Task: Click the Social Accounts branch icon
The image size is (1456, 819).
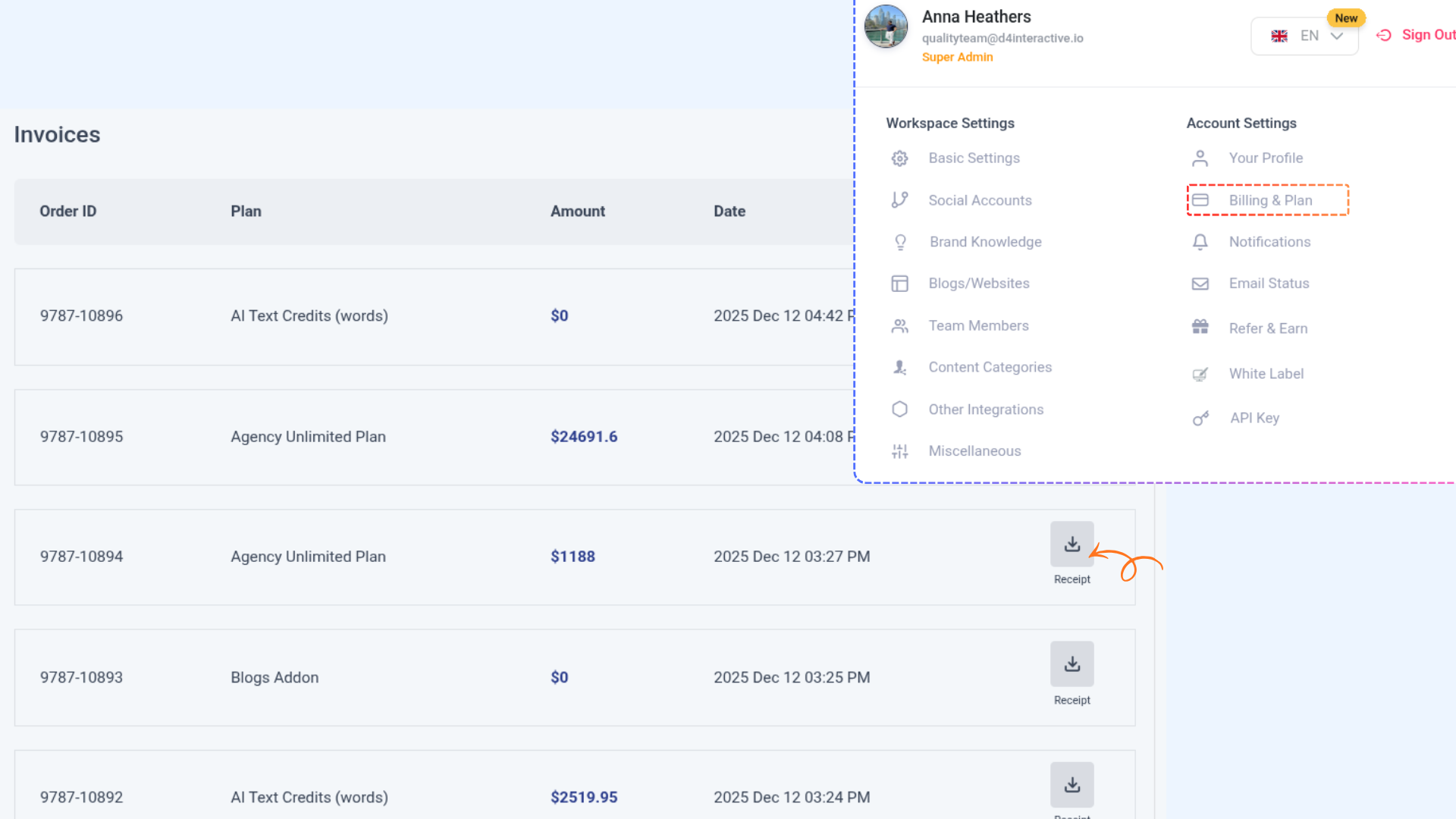Action: 899,200
